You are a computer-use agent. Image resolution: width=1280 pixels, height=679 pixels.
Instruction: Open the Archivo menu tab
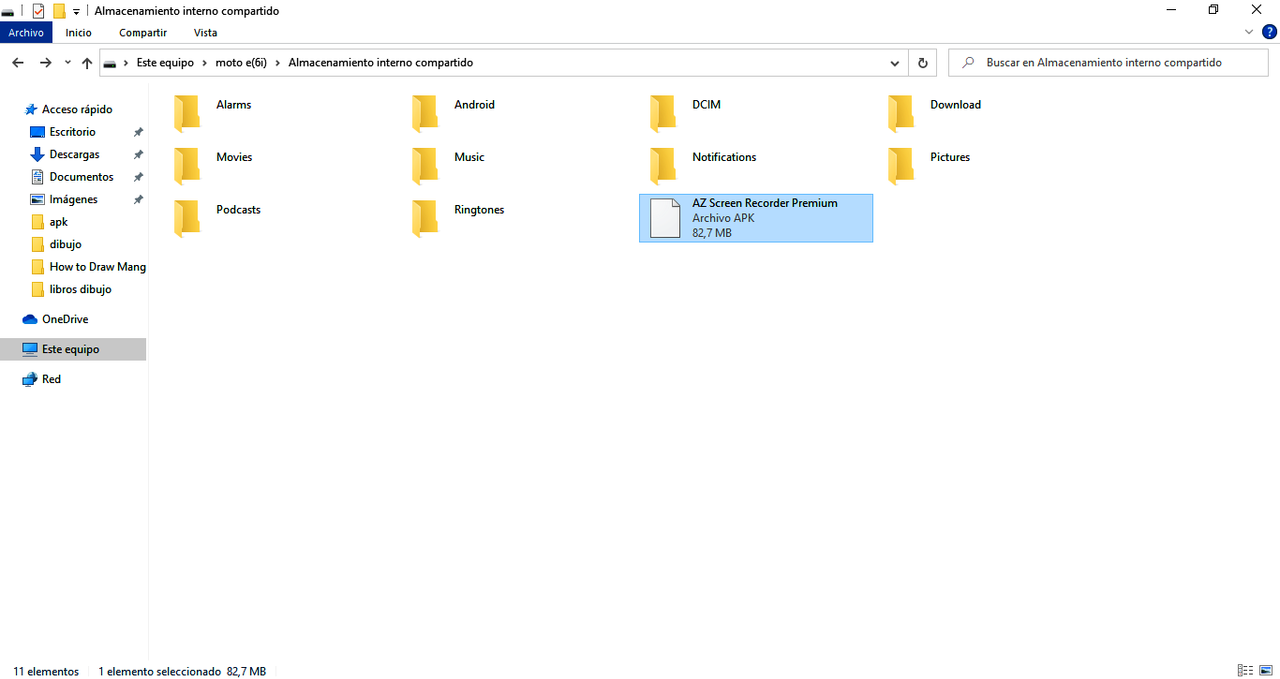pos(26,32)
